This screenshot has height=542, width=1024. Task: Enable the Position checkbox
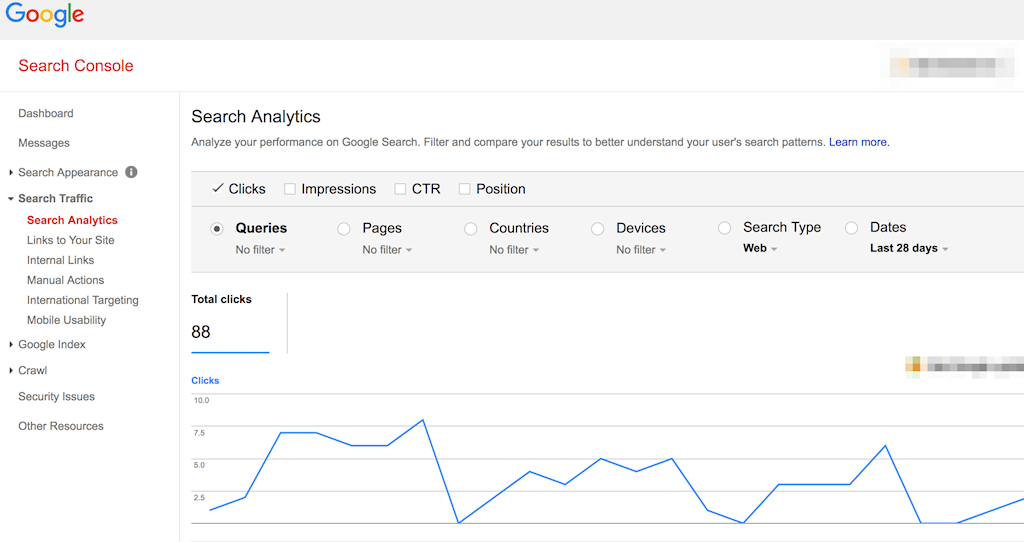(464, 189)
